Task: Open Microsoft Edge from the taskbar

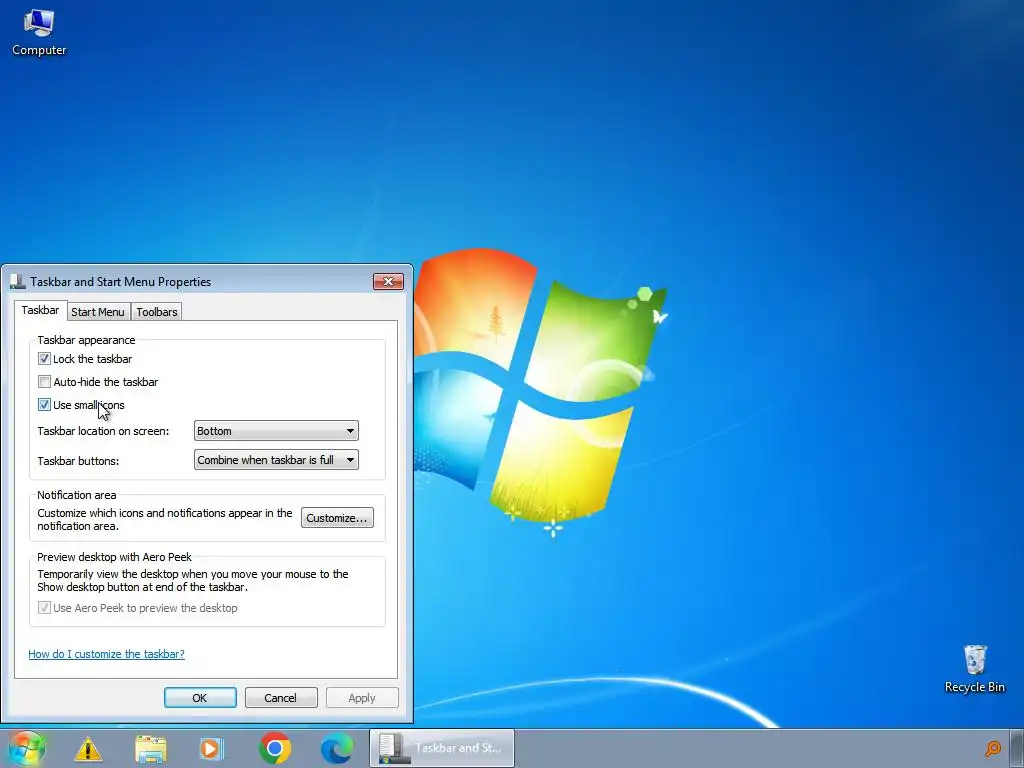Action: (336, 748)
